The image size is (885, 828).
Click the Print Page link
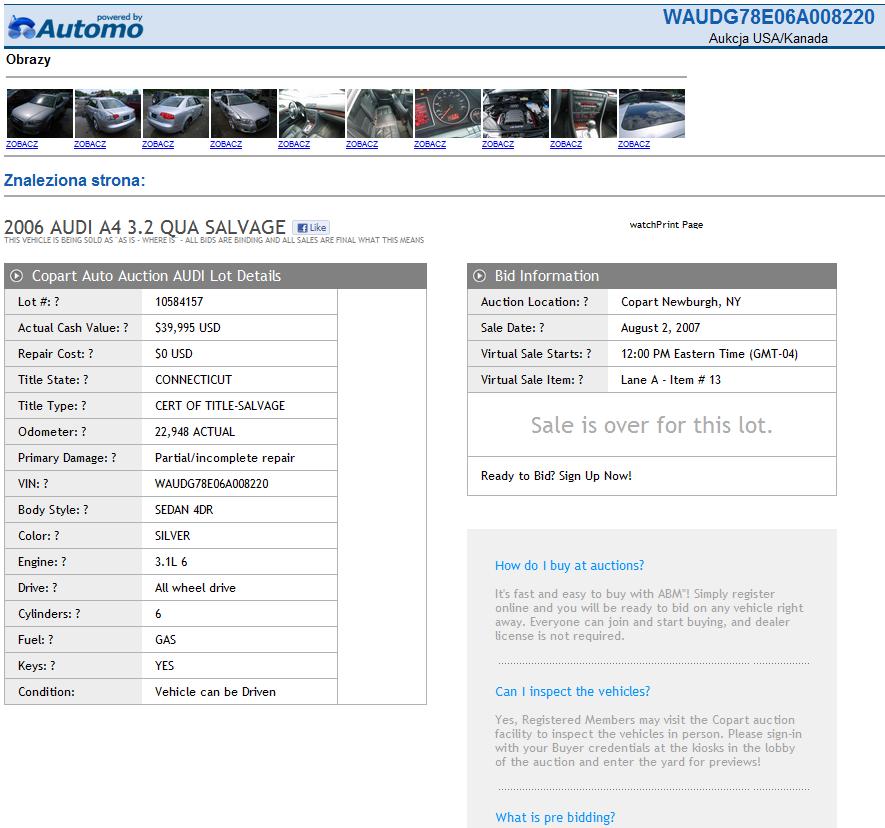coord(680,225)
